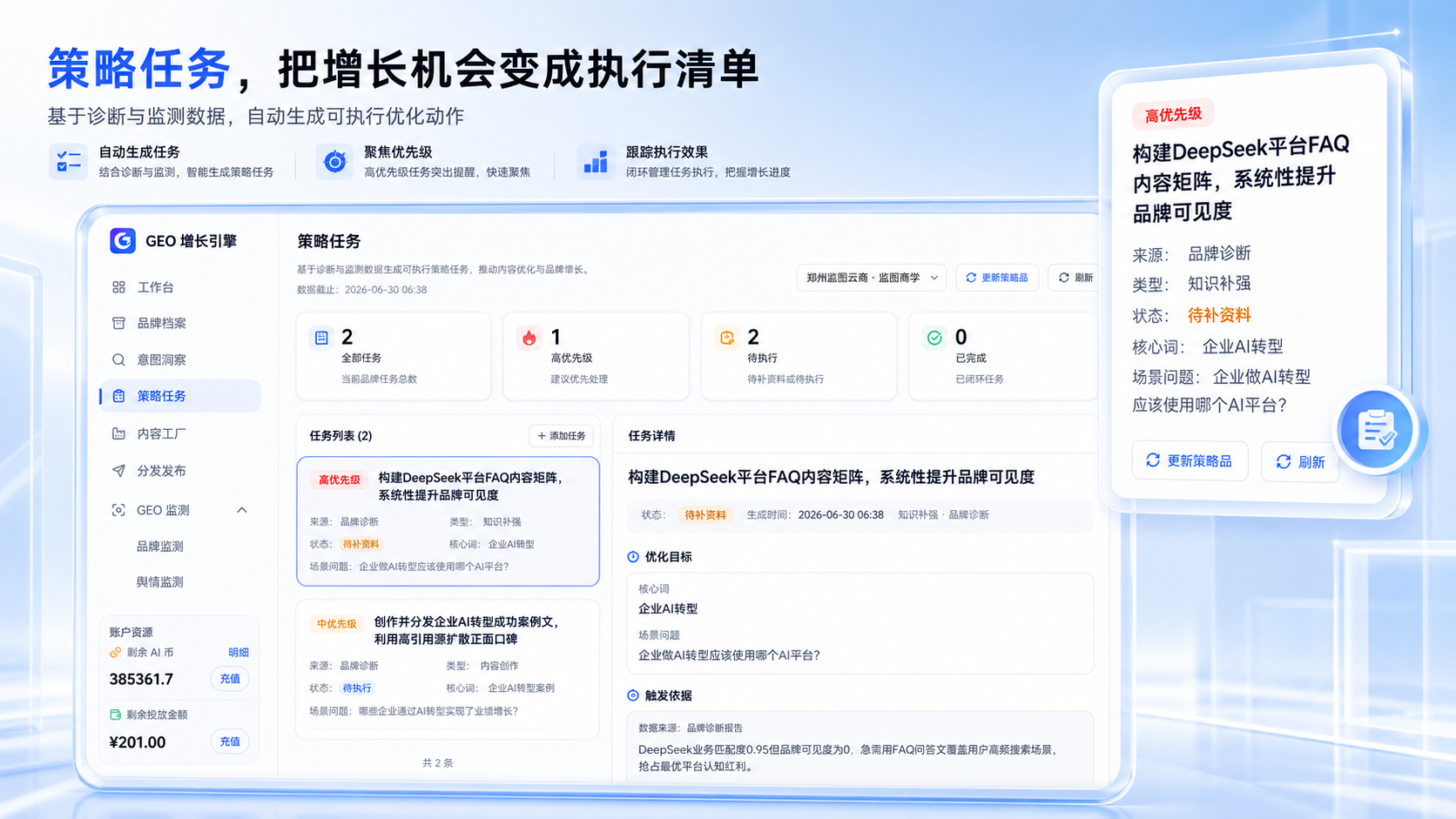Click 共 2 条 pagination text
The image size is (1456, 819).
438,763
